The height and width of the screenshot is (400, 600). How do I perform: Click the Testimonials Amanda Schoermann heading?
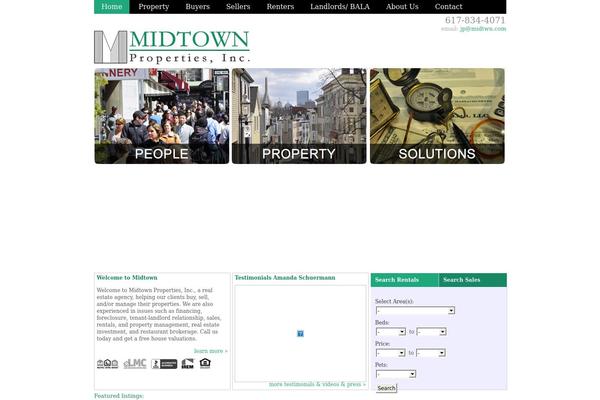285,278
